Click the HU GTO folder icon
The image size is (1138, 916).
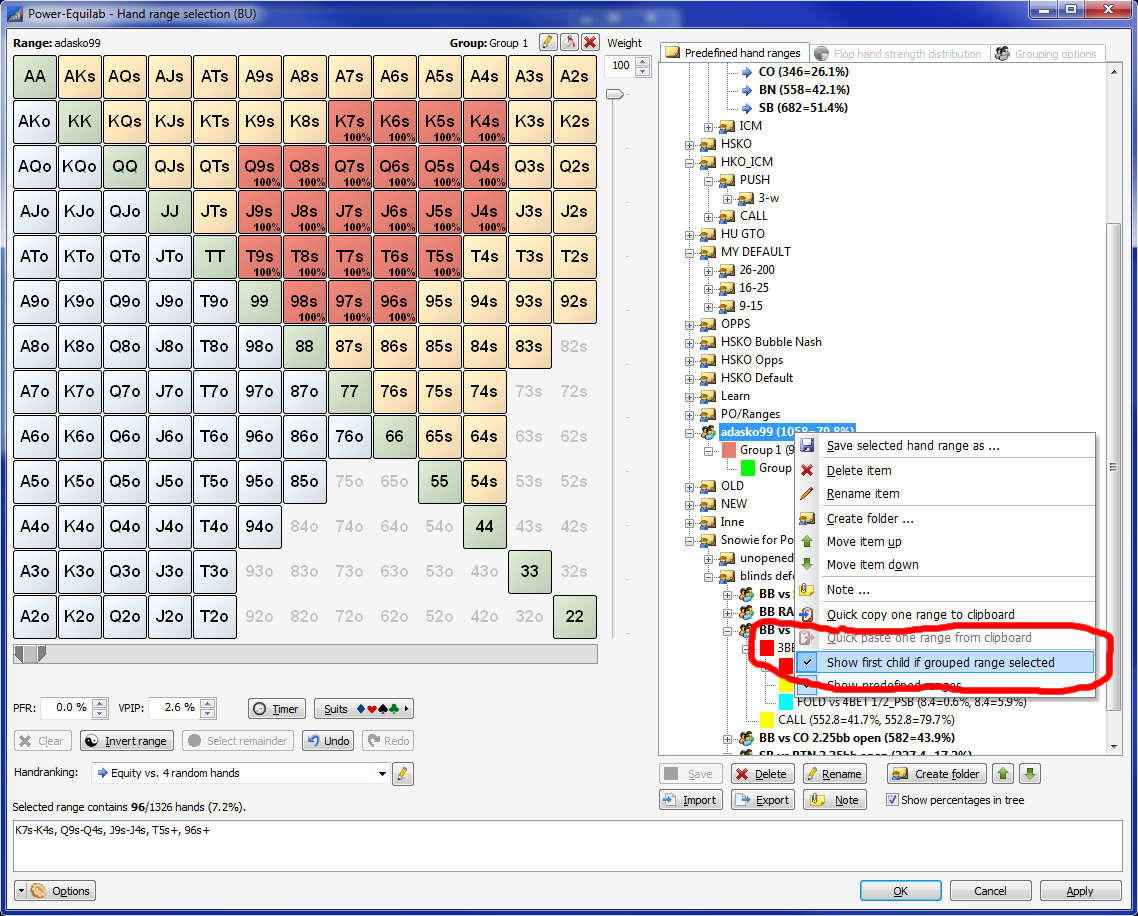click(x=708, y=234)
